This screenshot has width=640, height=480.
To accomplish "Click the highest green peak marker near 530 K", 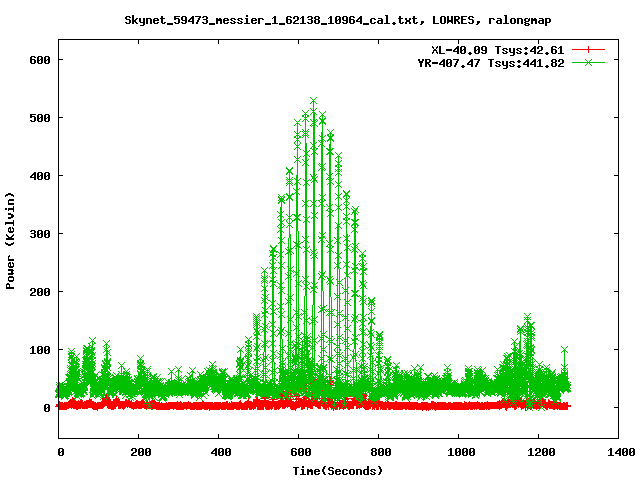I will pyautogui.click(x=313, y=100).
